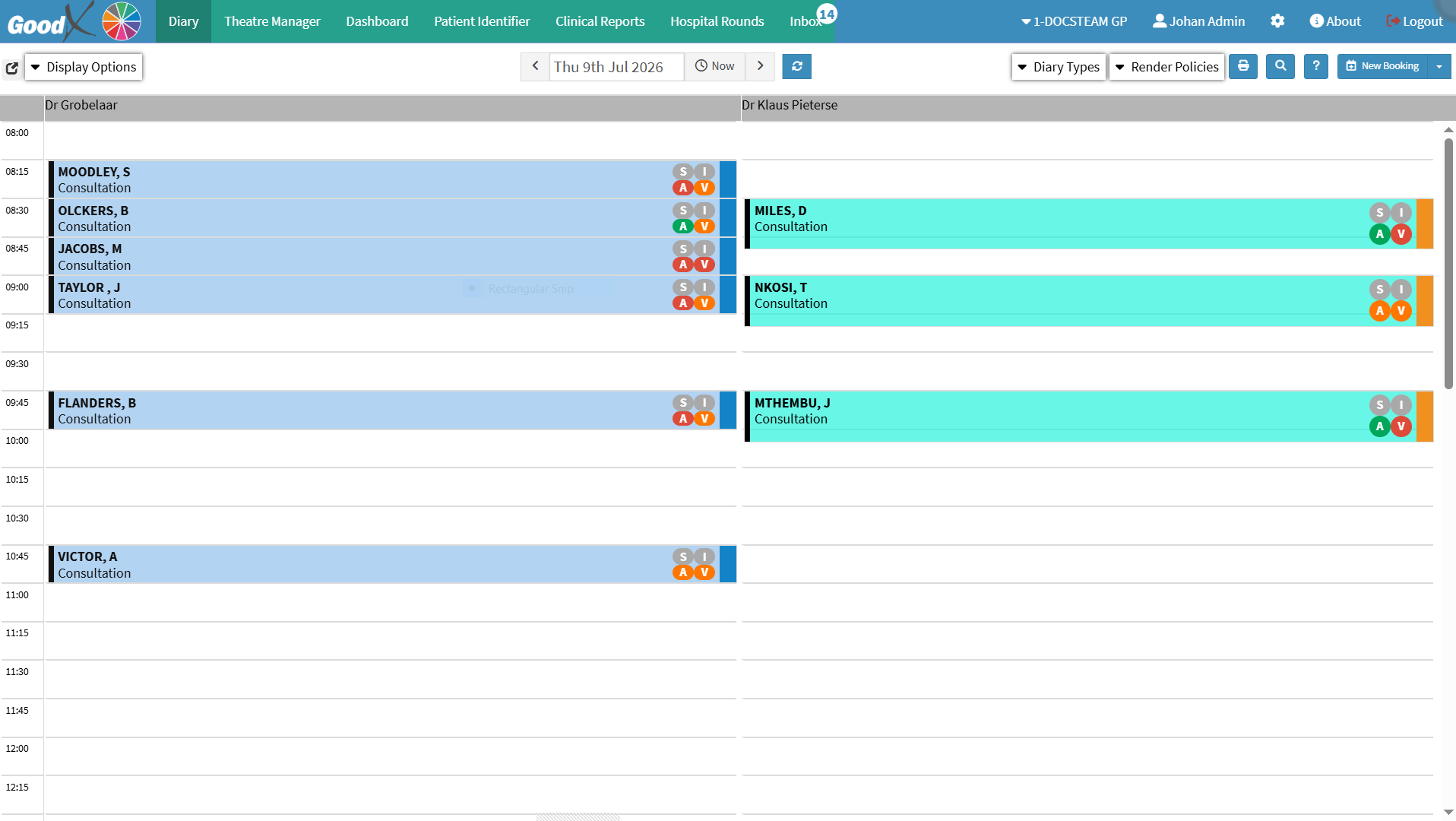
Task: Switch to the Diary tab
Action: click(x=183, y=21)
